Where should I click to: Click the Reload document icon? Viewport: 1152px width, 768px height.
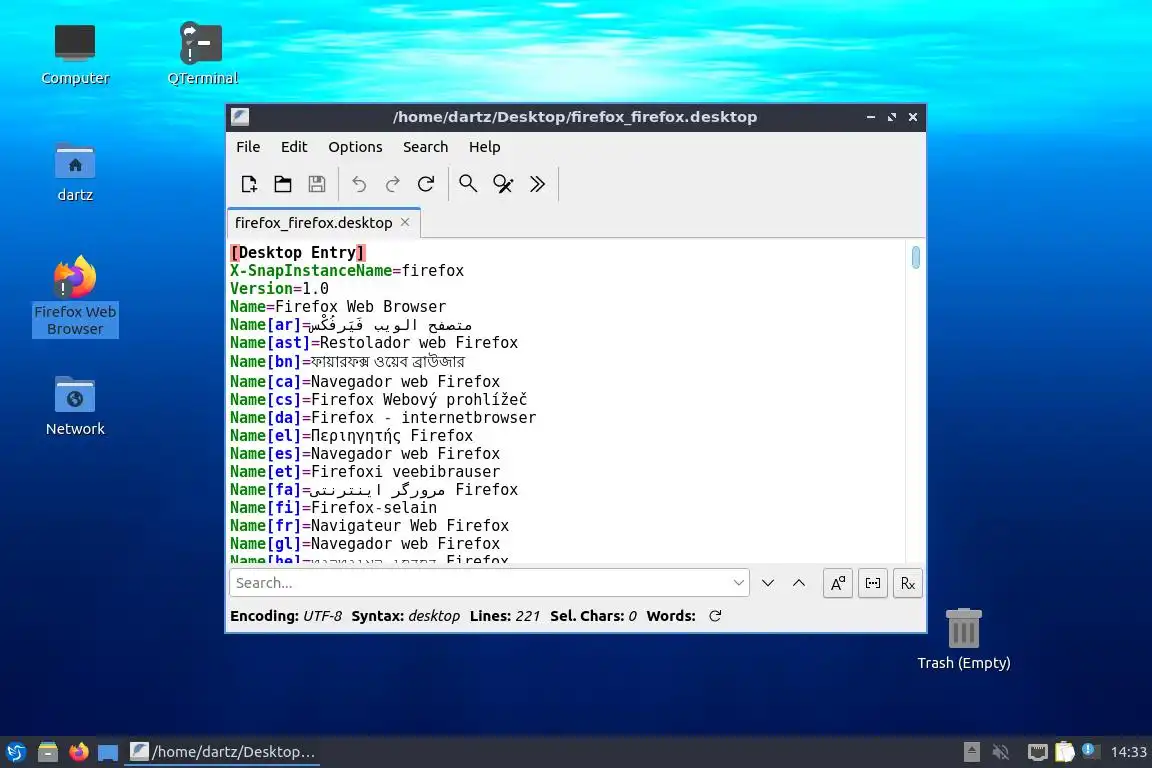click(x=426, y=184)
